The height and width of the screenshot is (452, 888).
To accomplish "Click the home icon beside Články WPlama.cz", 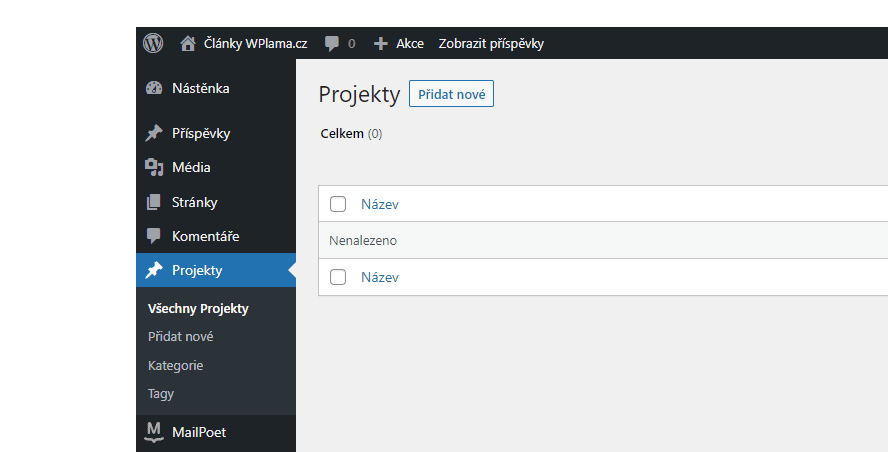I will point(187,44).
